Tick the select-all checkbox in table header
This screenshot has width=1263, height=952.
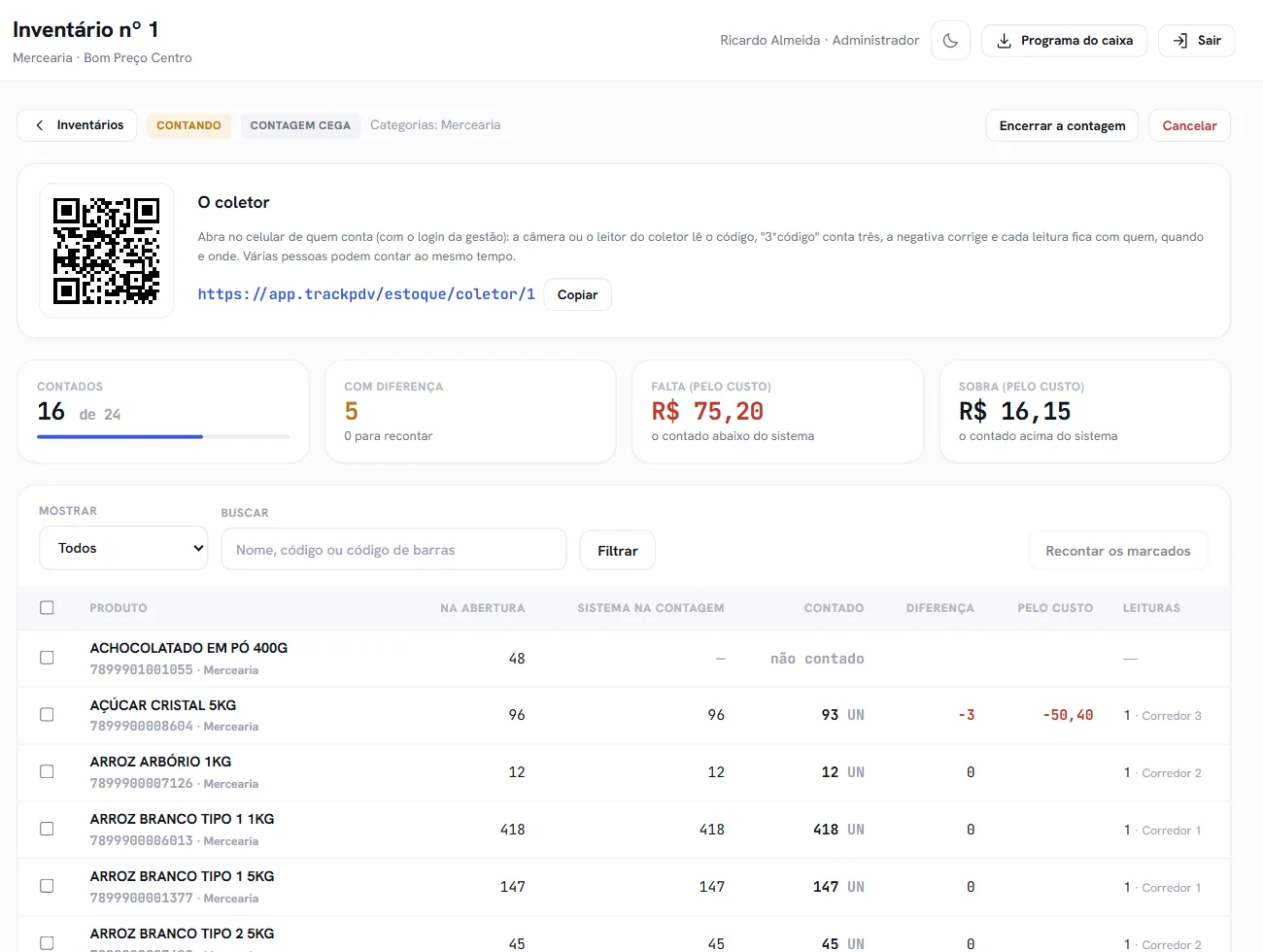[x=47, y=608]
